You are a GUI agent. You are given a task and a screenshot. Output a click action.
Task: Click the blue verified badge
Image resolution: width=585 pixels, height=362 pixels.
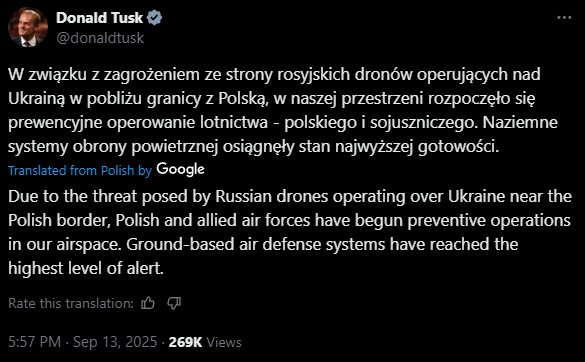(154, 18)
